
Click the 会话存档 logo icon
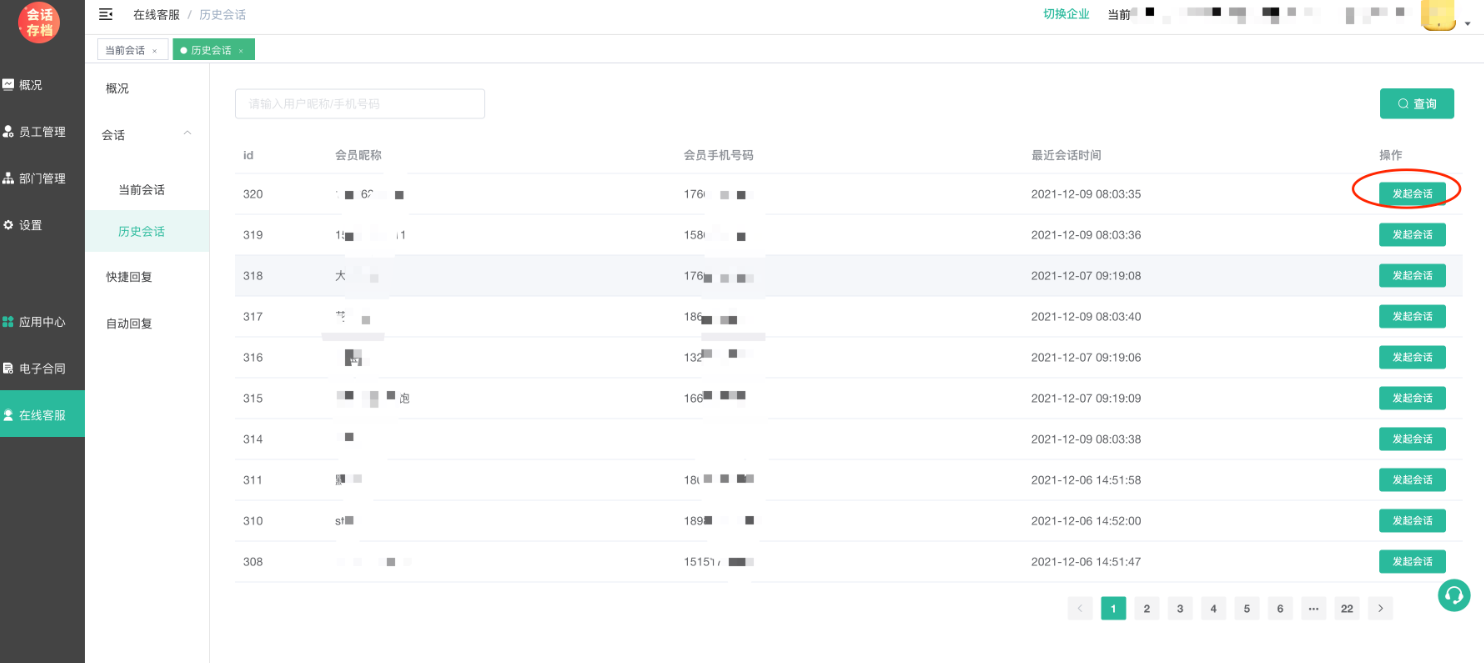coord(39,22)
